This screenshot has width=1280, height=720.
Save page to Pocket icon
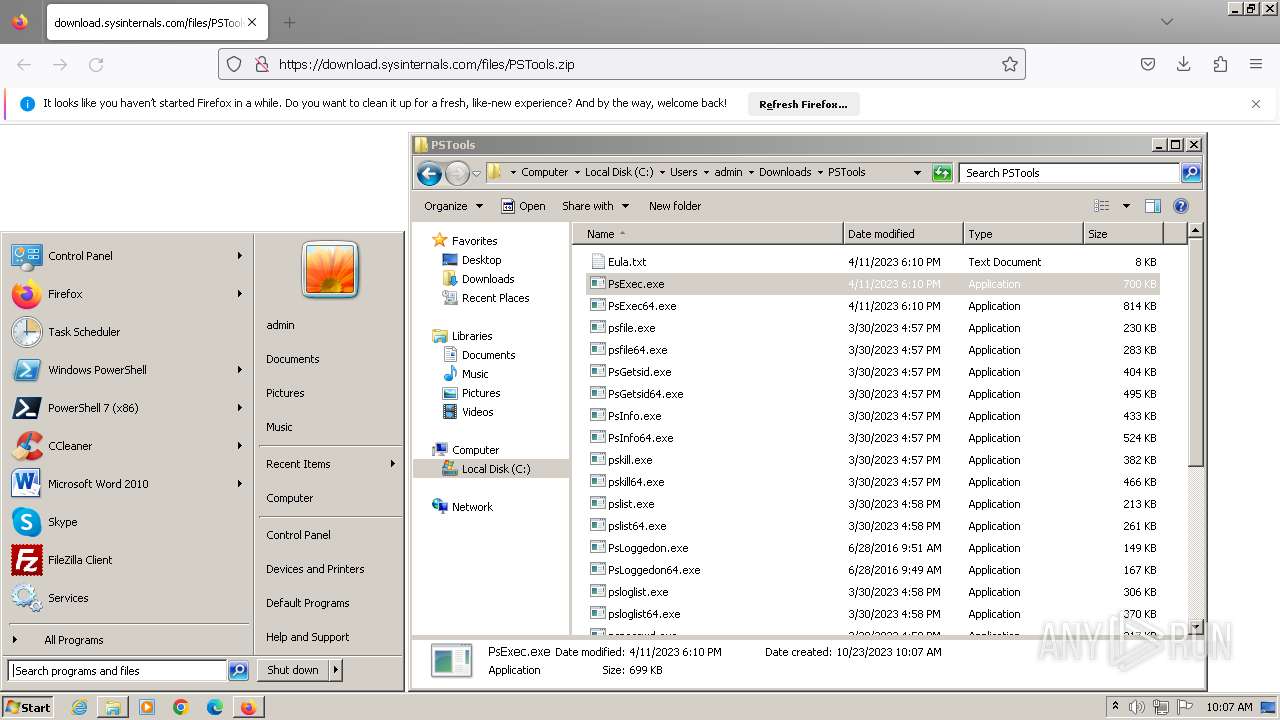point(1148,64)
